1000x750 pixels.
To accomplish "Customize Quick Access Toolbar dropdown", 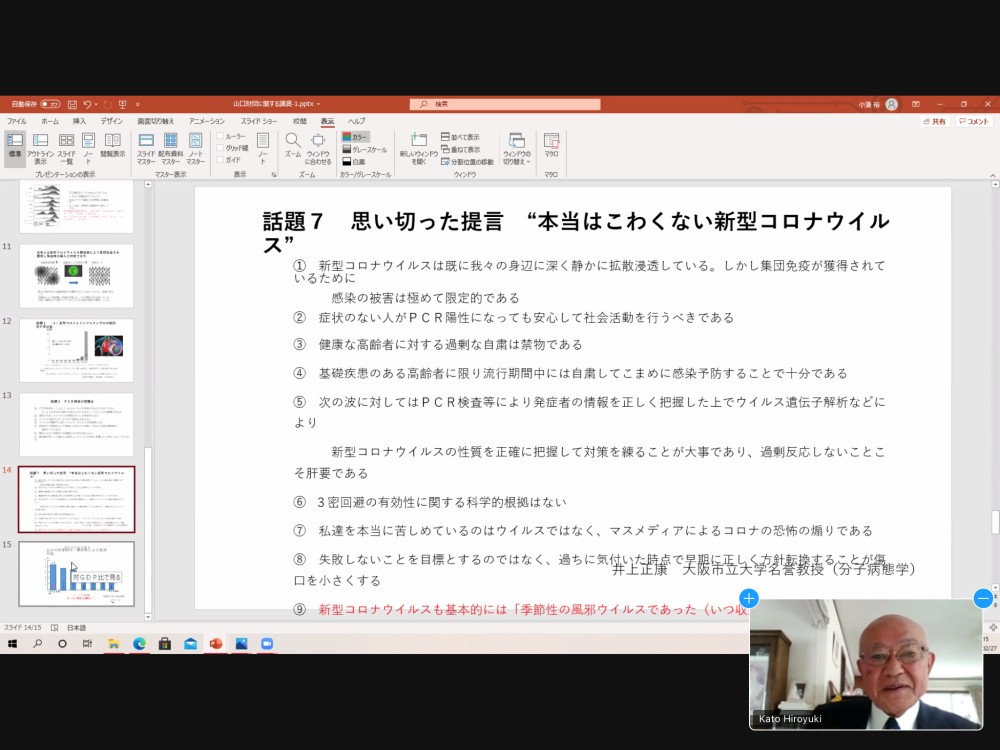I will (x=138, y=104).
